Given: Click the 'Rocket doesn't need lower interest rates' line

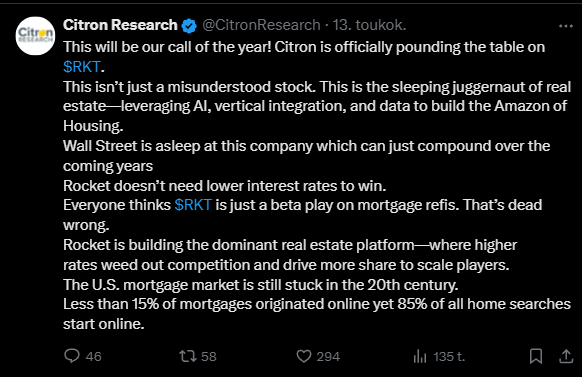Looking at the screenshot, I should click(225, 186).
